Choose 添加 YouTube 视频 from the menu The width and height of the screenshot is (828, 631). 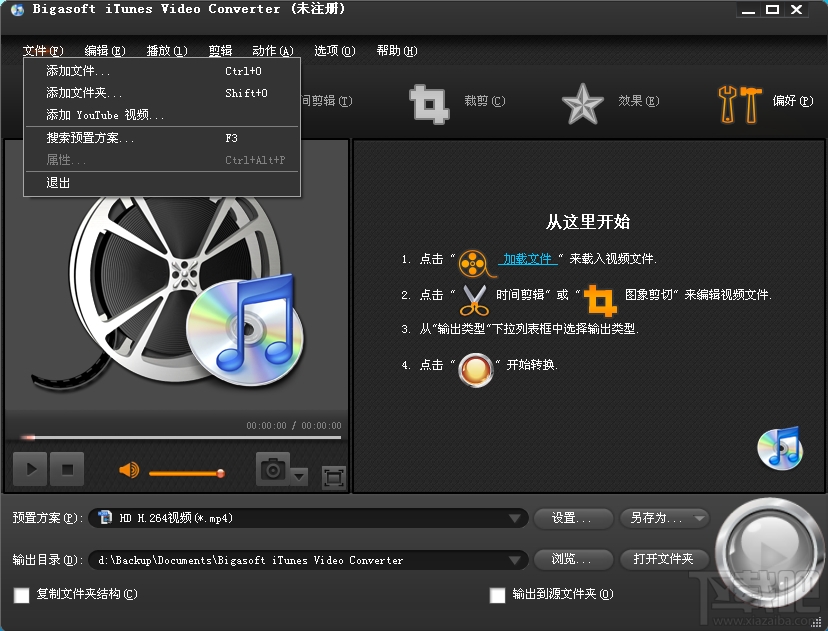108,114
